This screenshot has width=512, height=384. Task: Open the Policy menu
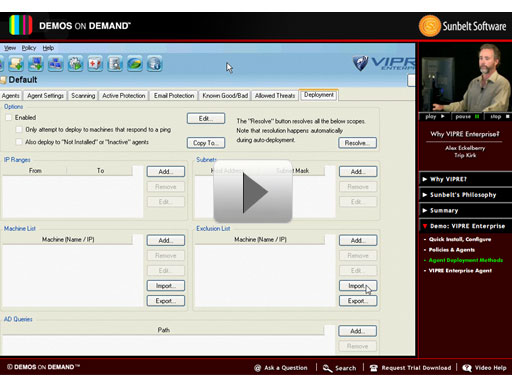[x=29, y=48]
